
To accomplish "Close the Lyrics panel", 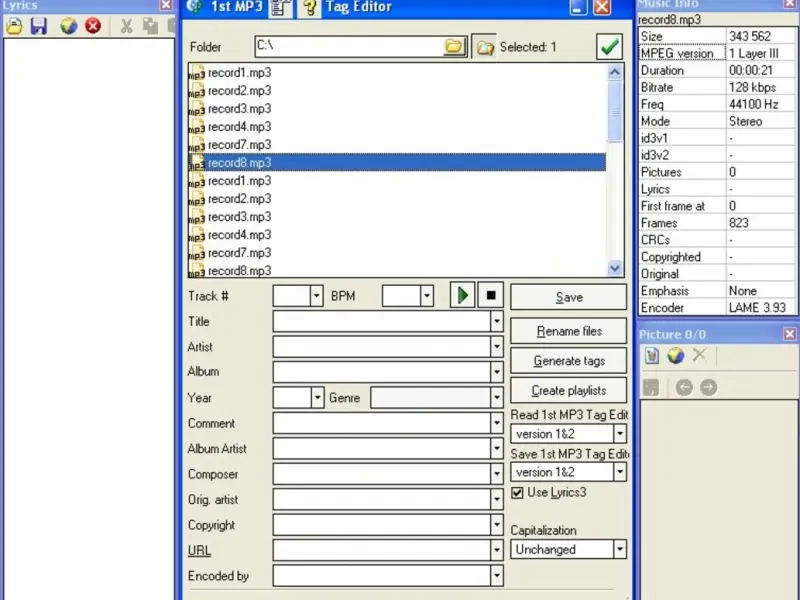I will pos(166,5).
